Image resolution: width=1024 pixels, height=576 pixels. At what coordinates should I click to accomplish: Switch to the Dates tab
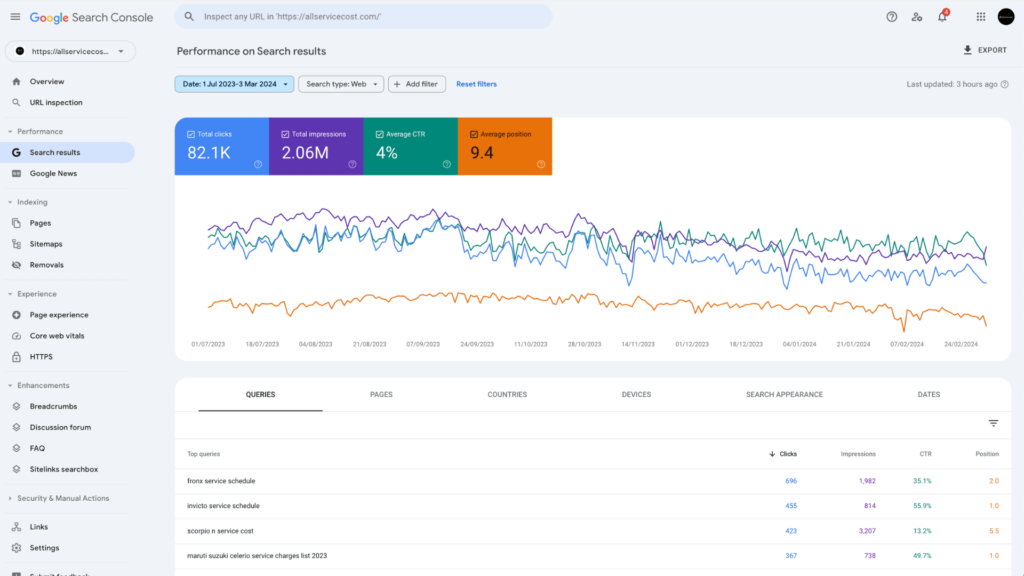tap(929, 394)
